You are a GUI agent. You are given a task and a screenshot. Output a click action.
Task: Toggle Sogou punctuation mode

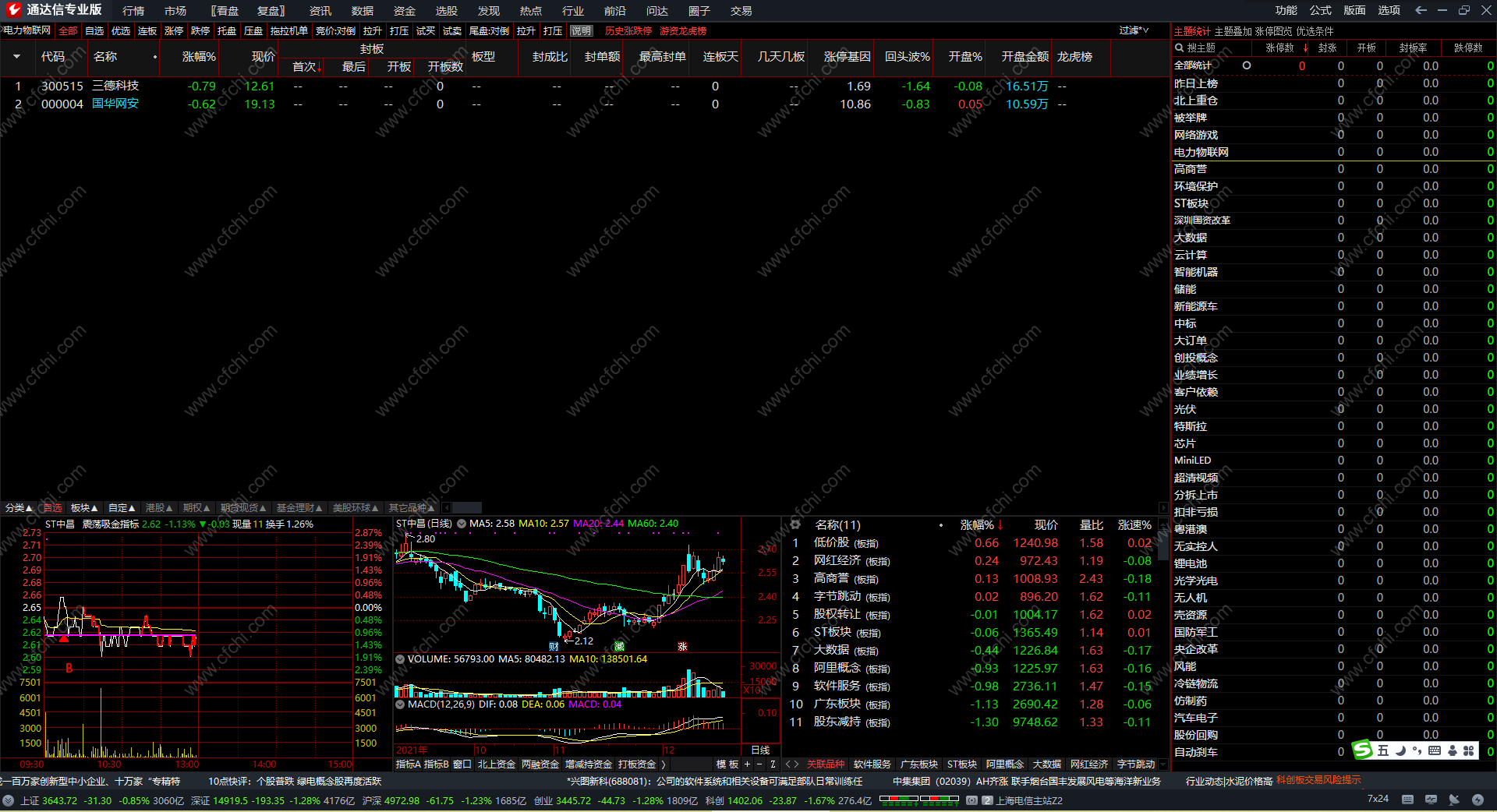(x=1417, y=750)
